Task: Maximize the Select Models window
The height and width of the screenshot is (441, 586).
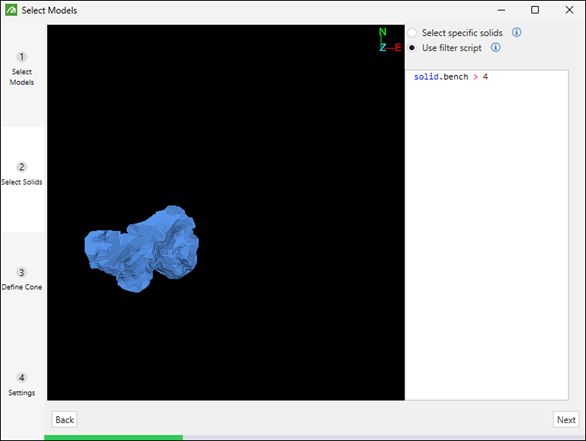Action: 535,10
